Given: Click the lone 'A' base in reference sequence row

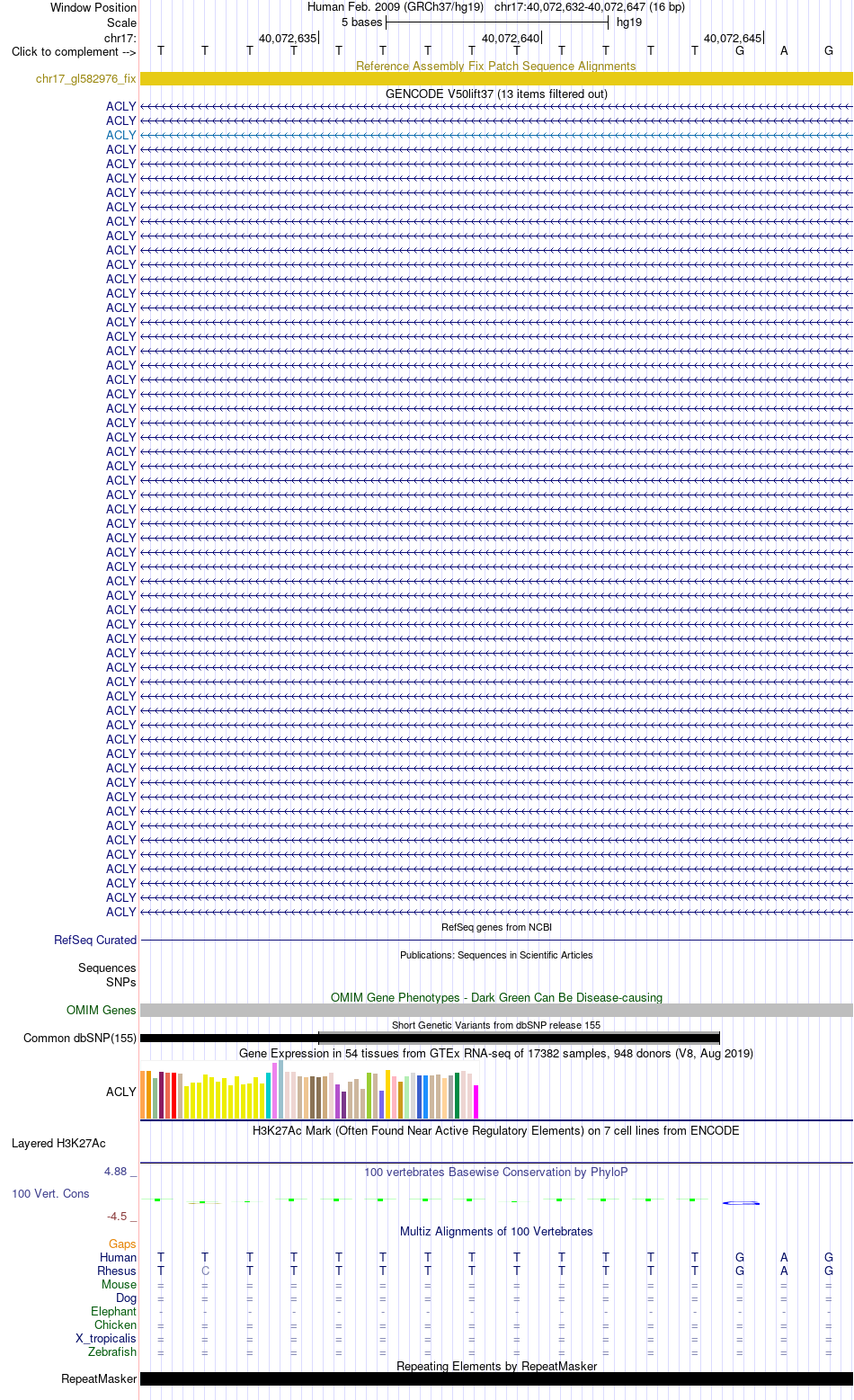Looking at the screenshot, I should click(784, 51).
